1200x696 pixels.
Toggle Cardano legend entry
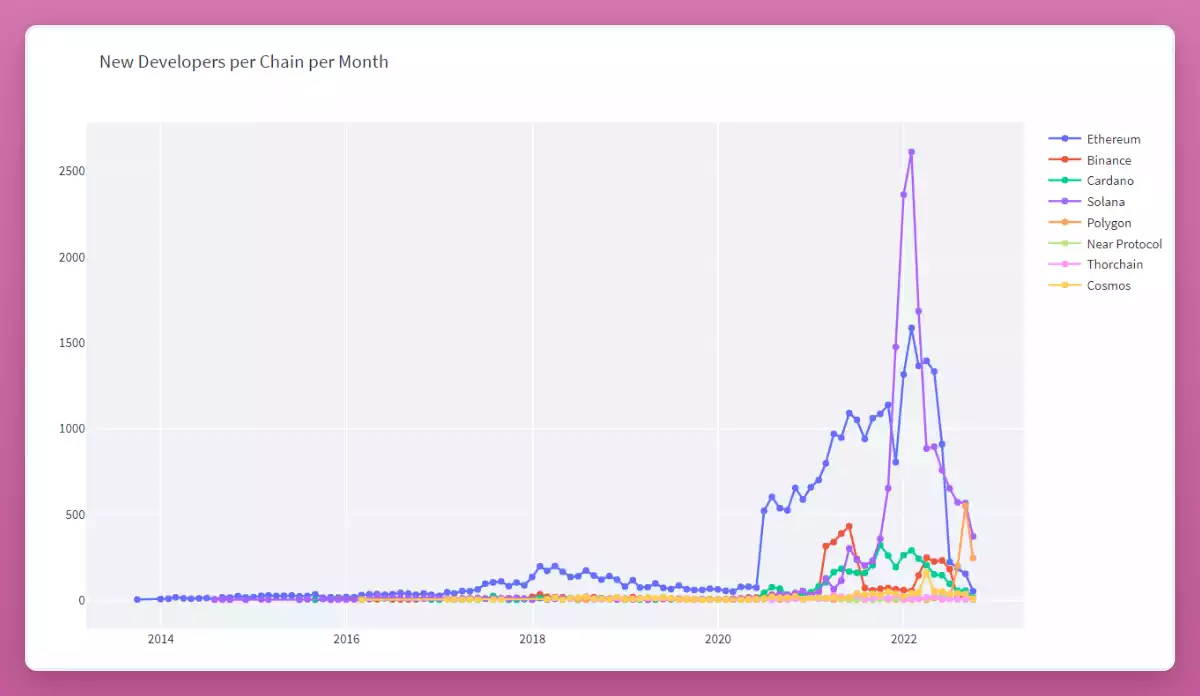point(1109,181)
